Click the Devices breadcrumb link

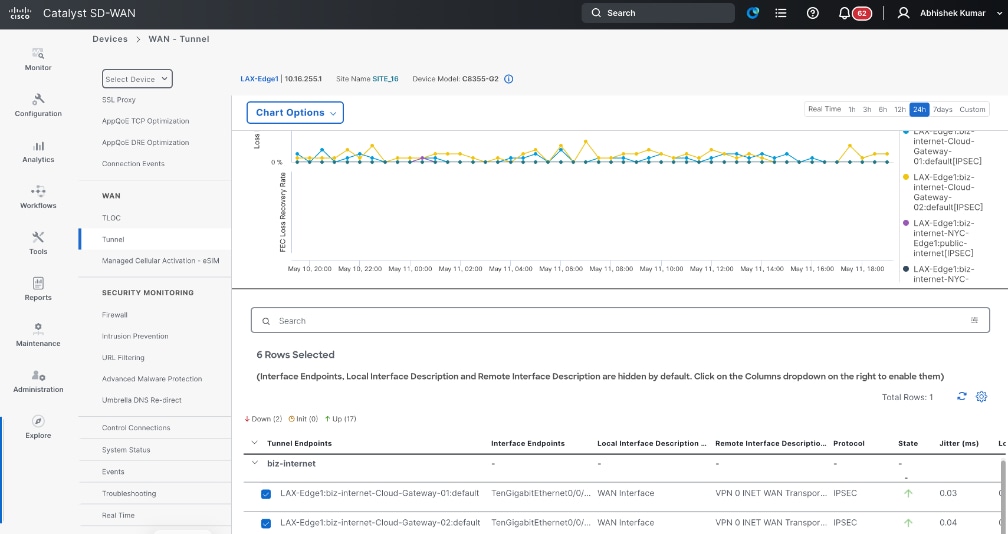click(x=110, y=39)
